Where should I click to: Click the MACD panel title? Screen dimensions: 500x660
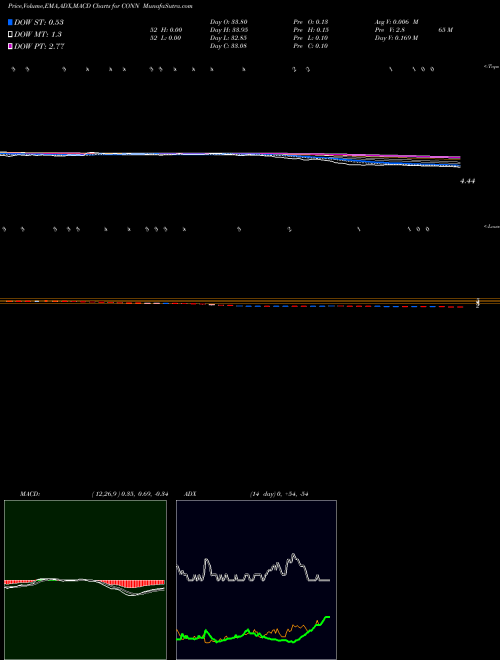tap(30, 494)
